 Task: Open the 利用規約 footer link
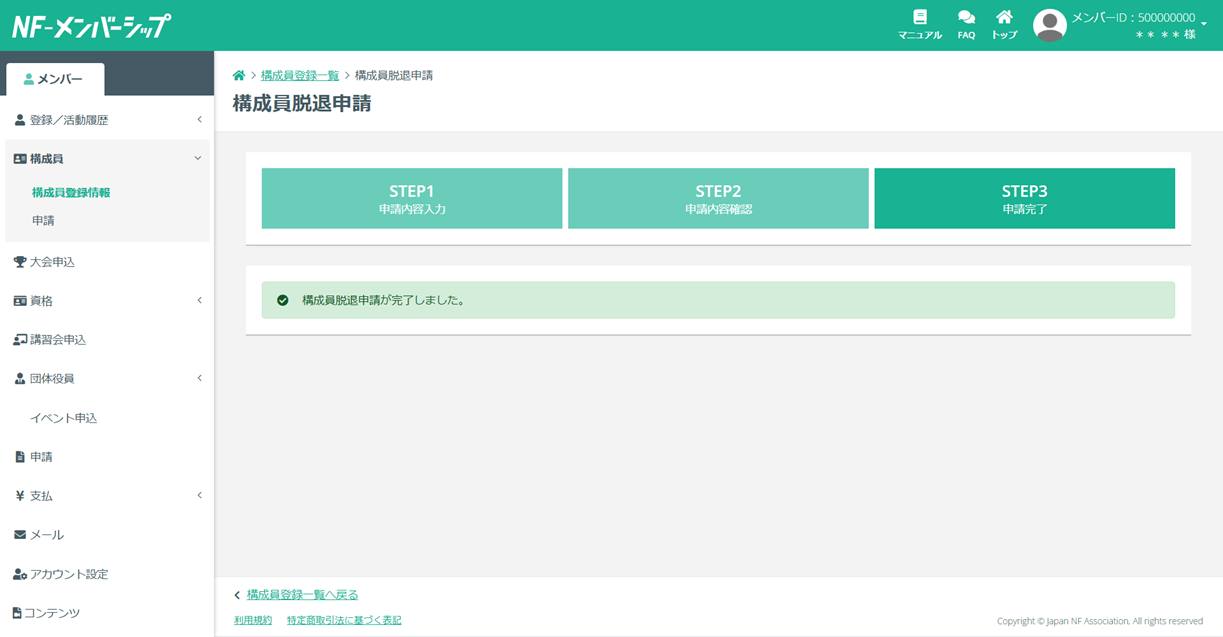point(252,620)
